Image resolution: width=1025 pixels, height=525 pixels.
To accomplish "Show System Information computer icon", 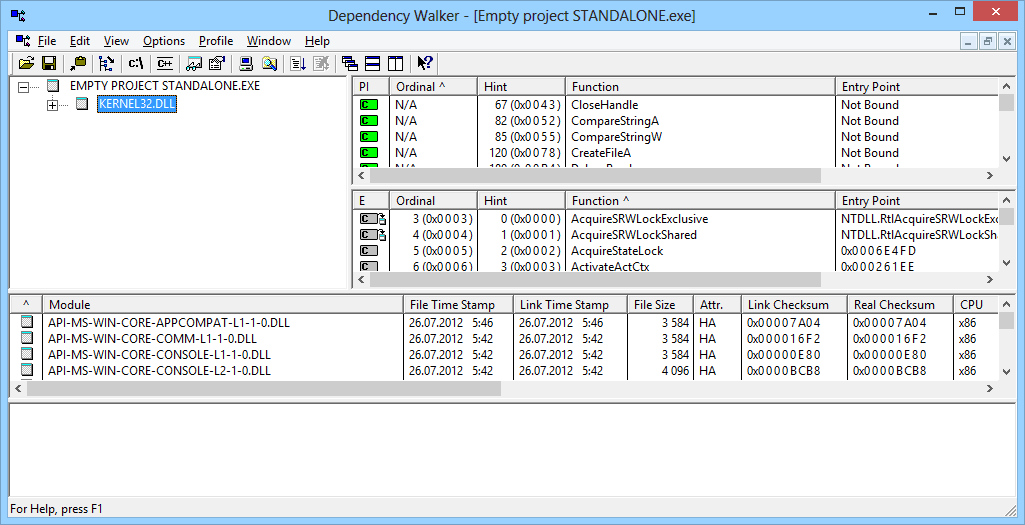I will (246, 63).
